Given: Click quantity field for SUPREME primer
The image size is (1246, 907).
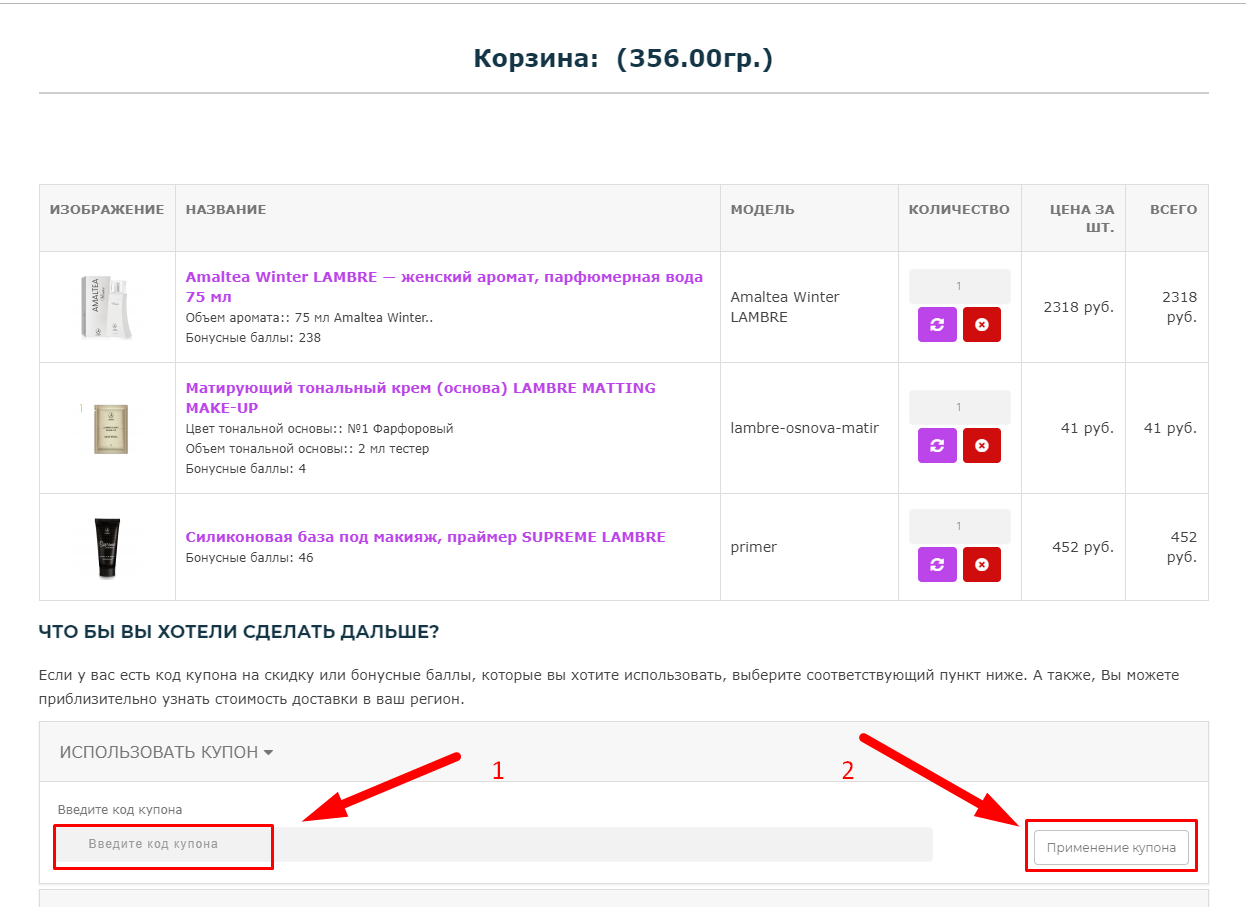Looking at the screenshot, I should click(959, 526).
